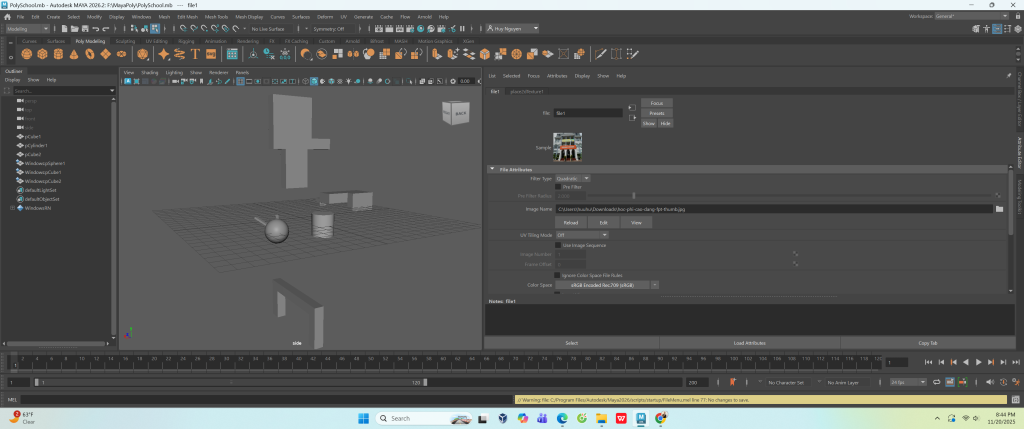Click the polygon torus shelf icon
1024x429 pixels.
pyautogui.click(x=90, y=54)
